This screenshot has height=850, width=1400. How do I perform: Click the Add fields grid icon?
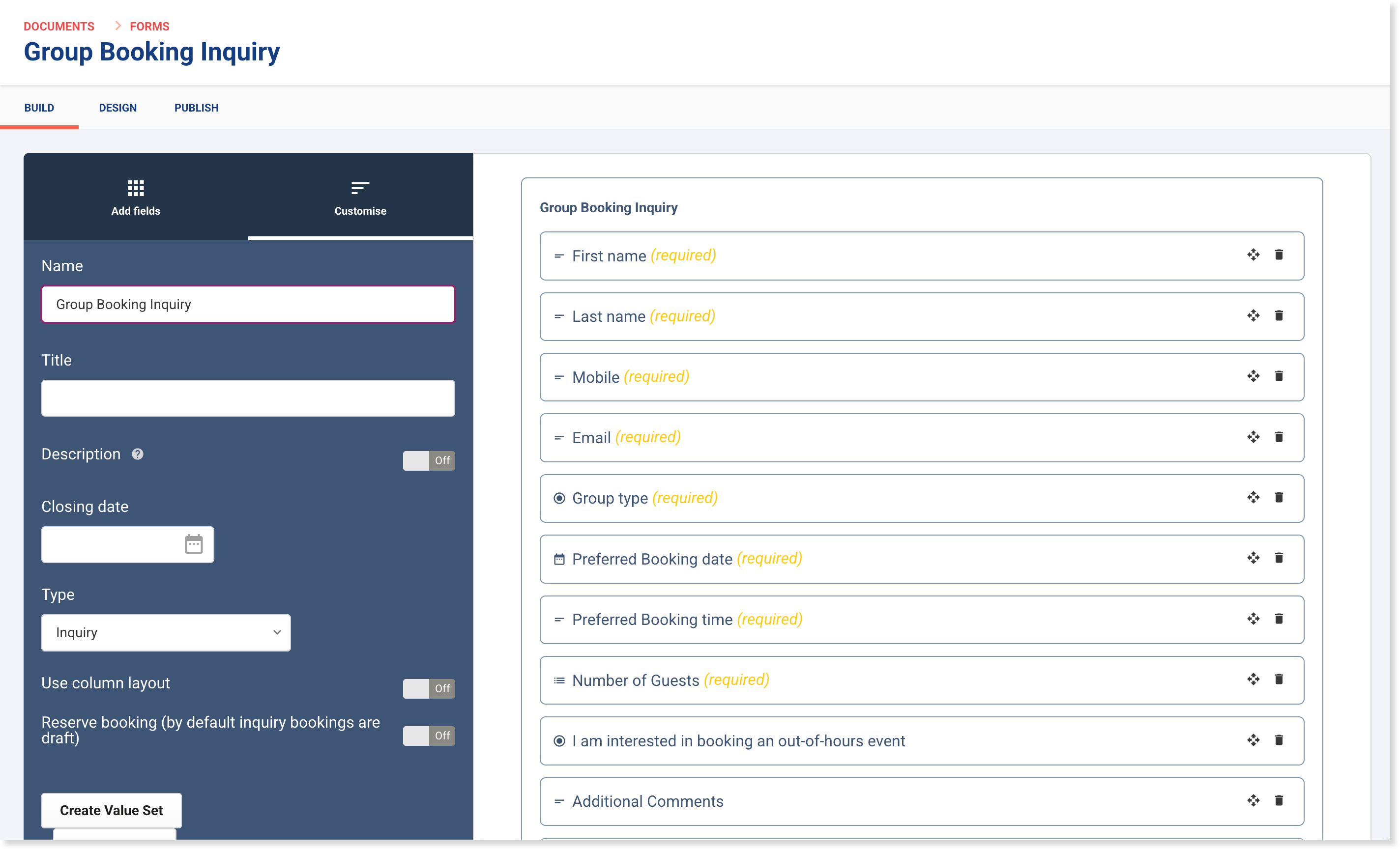click(x=136, y=187)
